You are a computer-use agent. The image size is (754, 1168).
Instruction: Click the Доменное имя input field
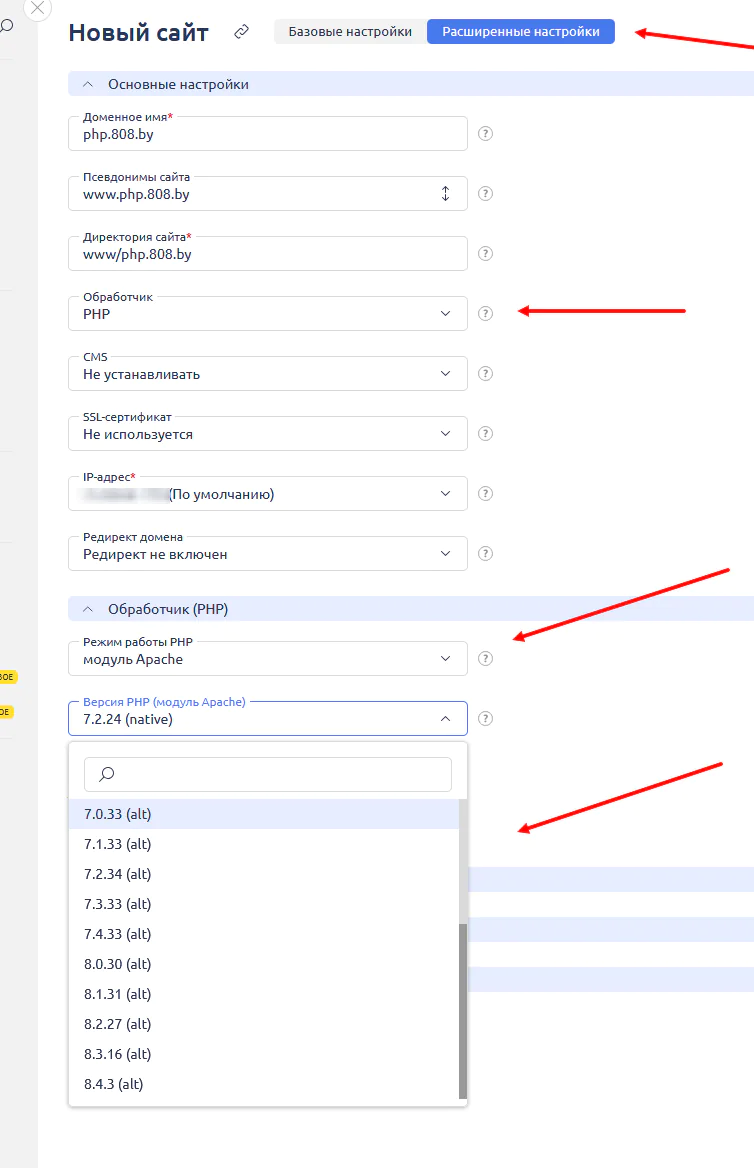tap(267, 134)
